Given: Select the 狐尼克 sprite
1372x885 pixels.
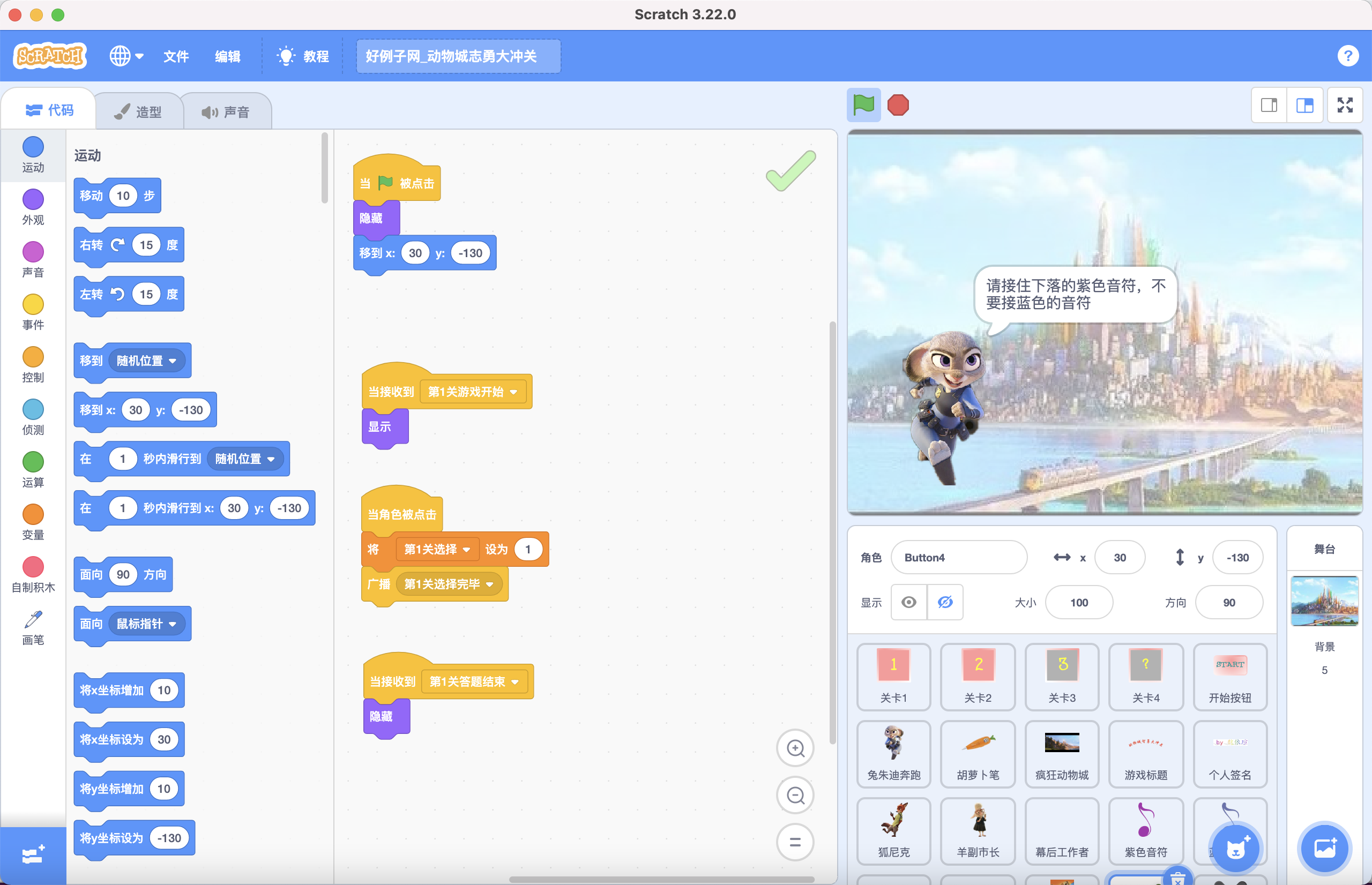Looking at the screenshot, I should [894, 830].
